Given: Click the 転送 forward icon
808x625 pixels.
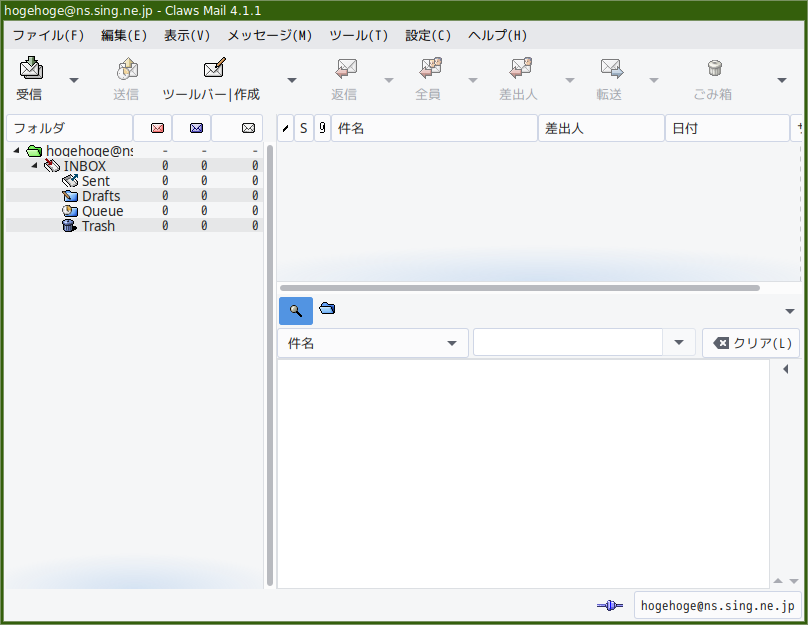Looking at the screenshot, I should 612,68.
